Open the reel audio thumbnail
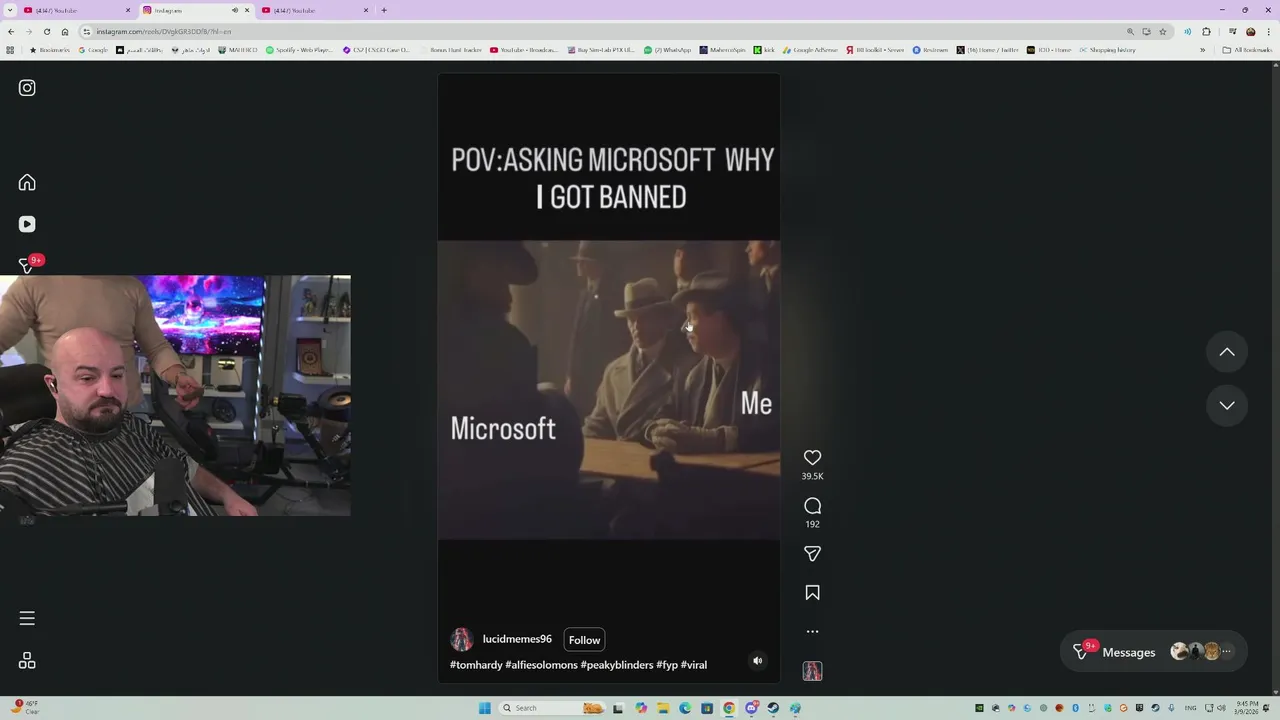This screenshot has width=1280, height=720. (812, 671)
